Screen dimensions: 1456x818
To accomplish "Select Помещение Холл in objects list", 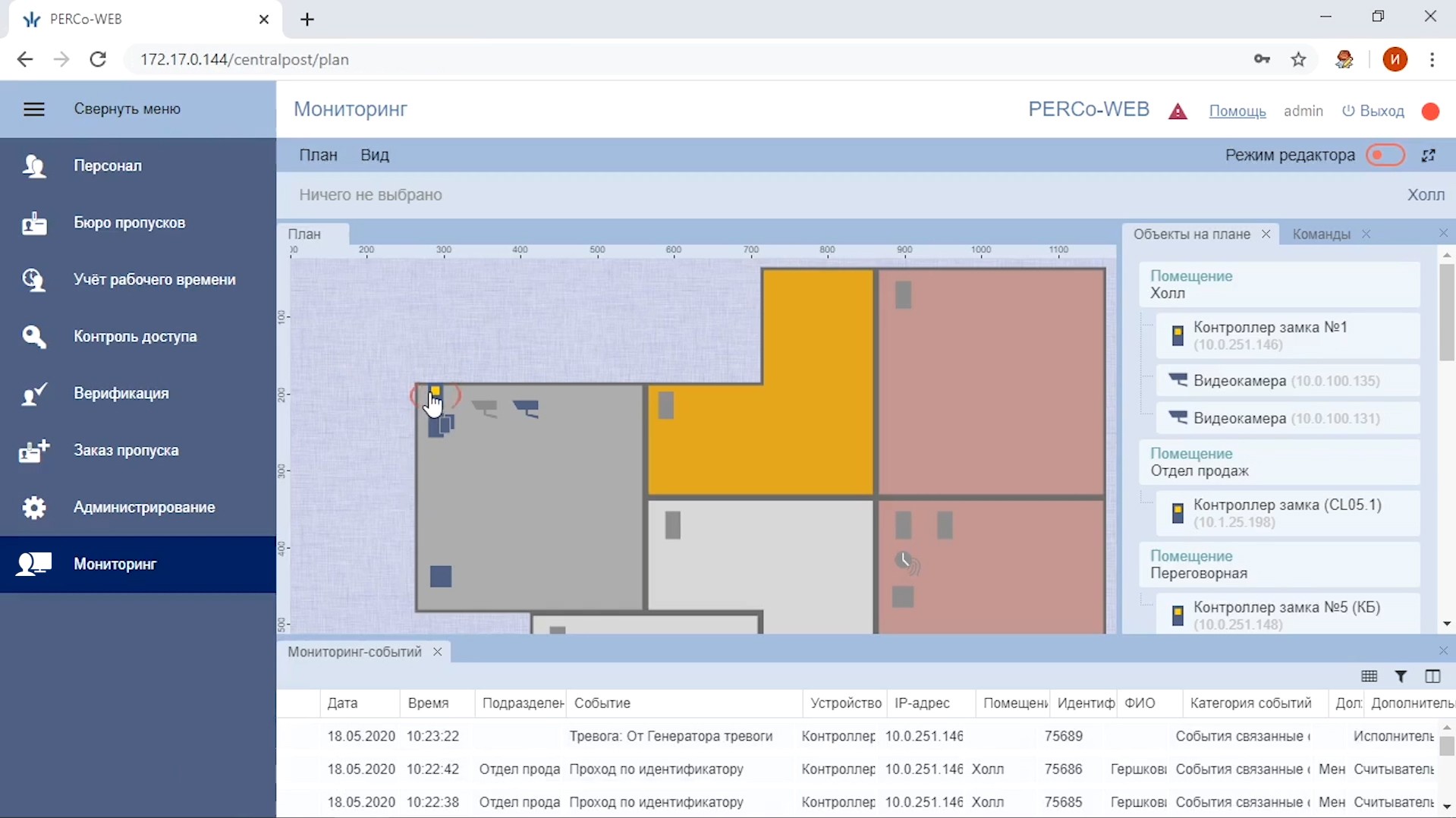I will [x=1279, y=285].
